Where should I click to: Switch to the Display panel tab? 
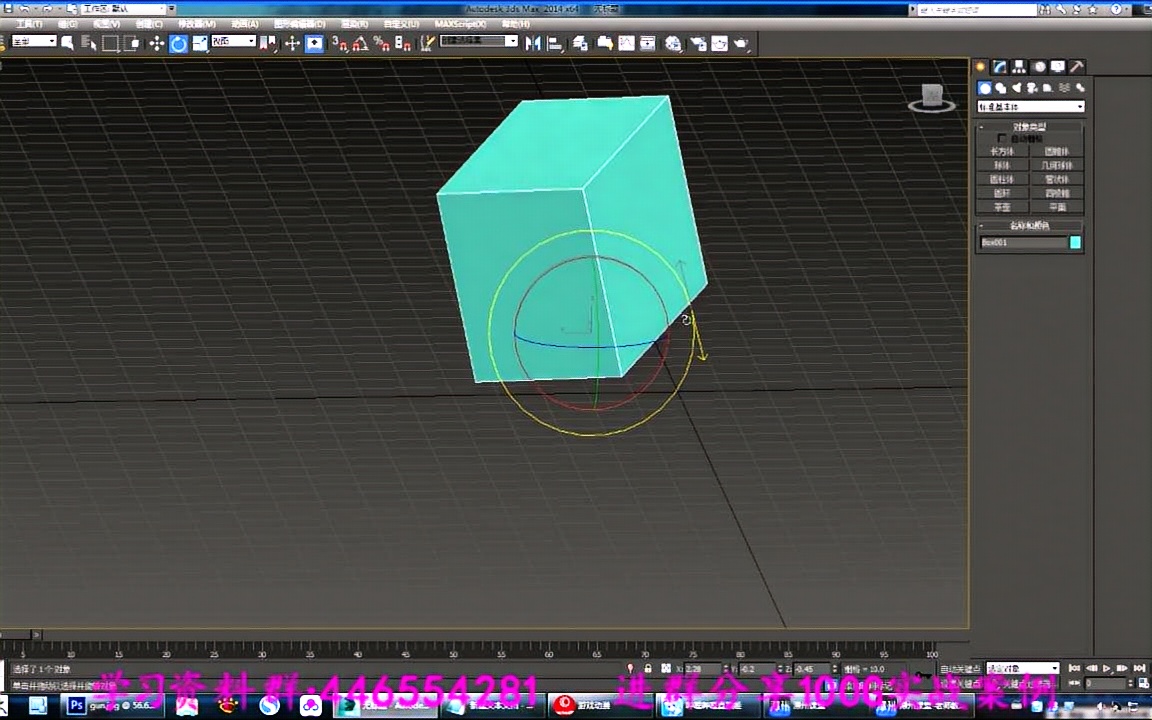(x=1057, y=67)
